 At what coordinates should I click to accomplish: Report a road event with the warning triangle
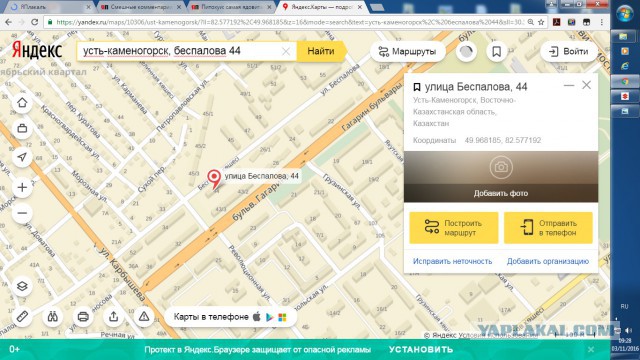(144, 316)
